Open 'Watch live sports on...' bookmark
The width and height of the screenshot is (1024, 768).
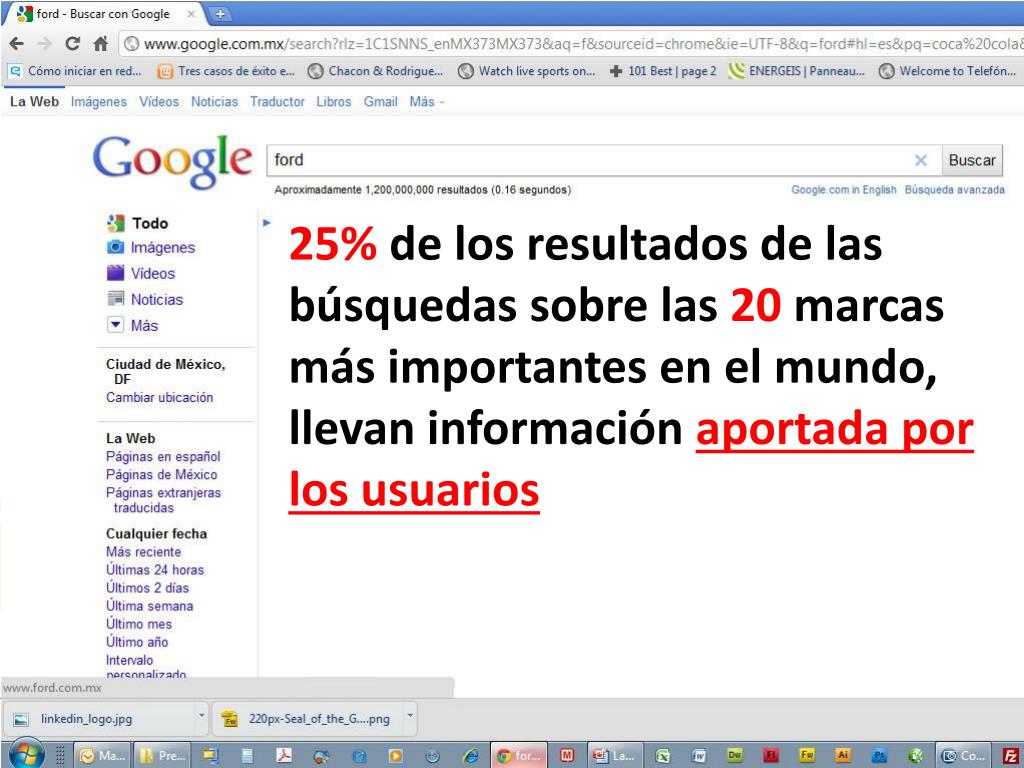[527, 71]
